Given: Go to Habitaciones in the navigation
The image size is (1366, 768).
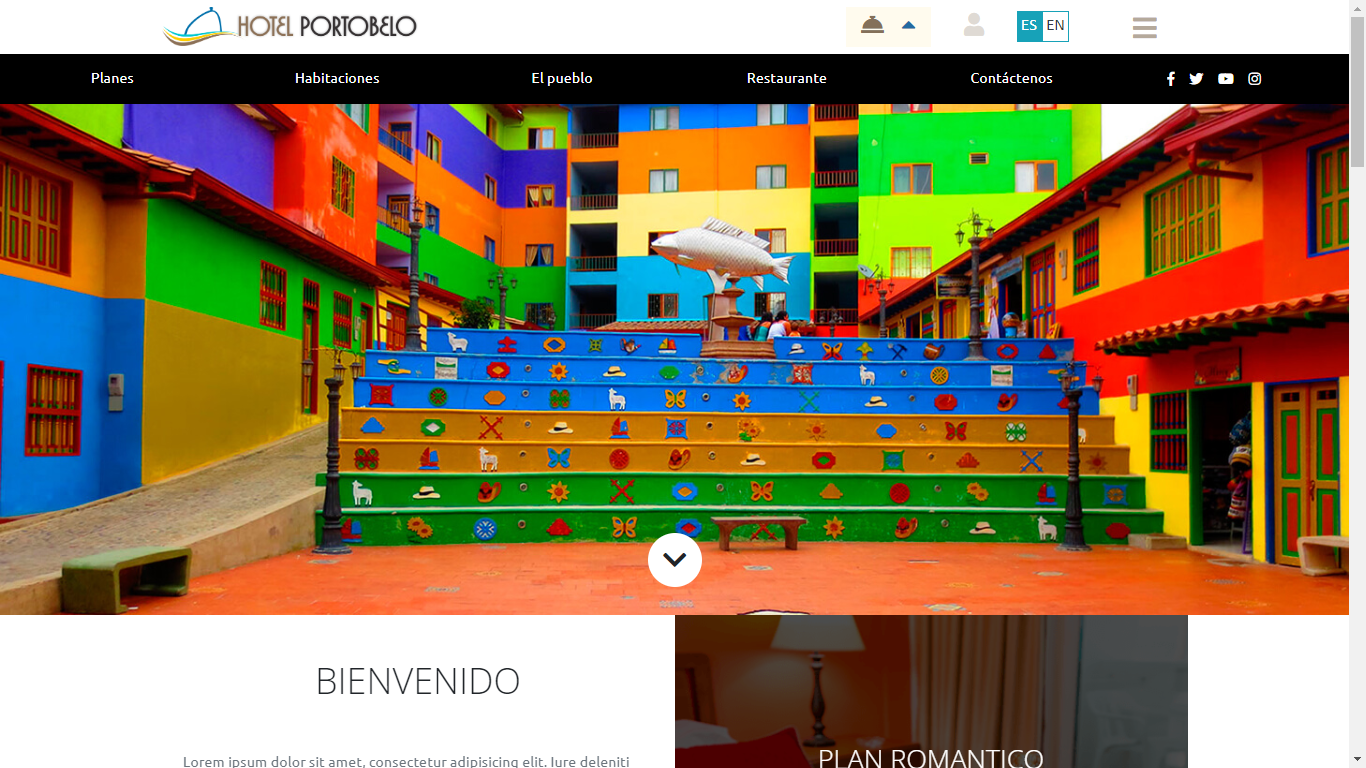Looking at the screenshot, I should 337,78.
